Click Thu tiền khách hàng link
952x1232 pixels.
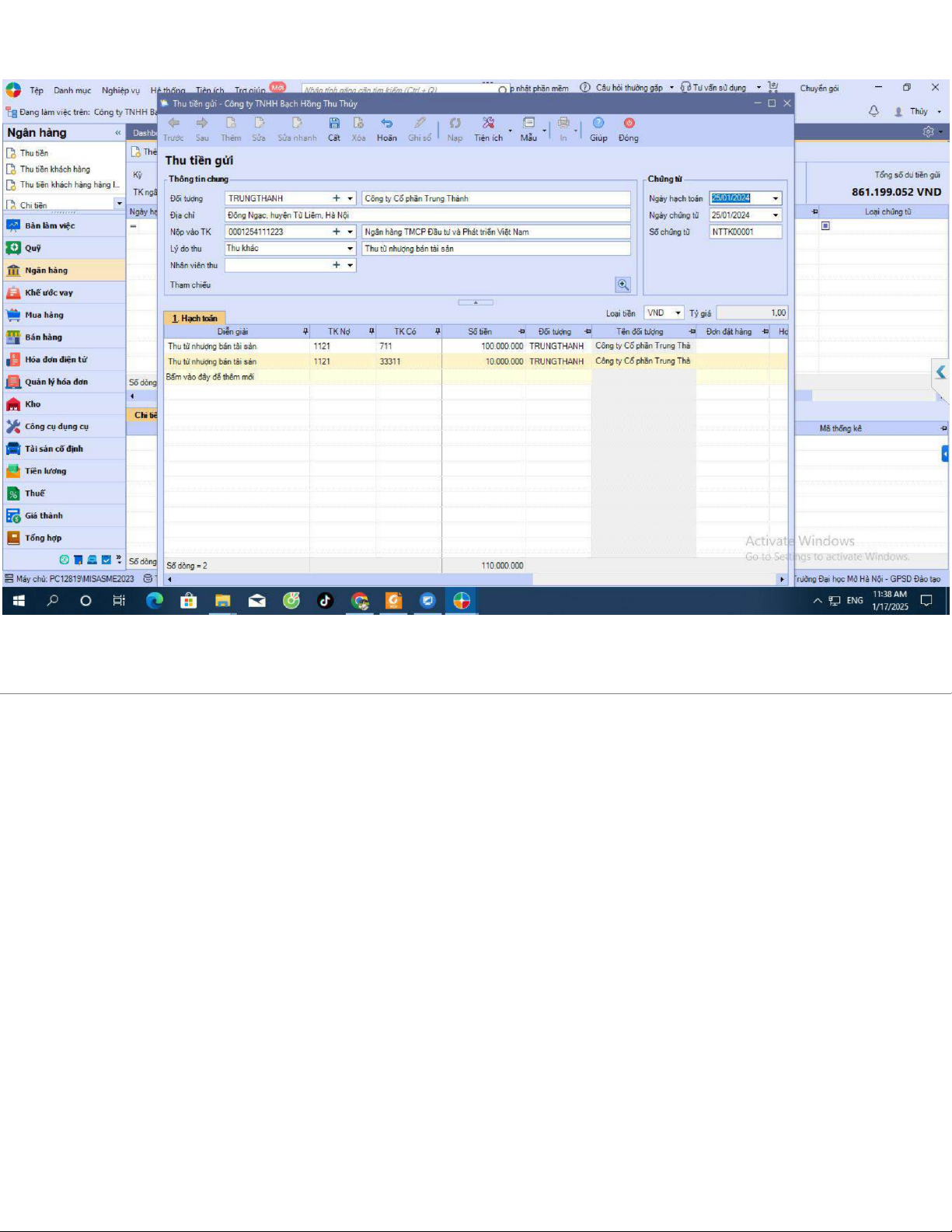point(54,169)
